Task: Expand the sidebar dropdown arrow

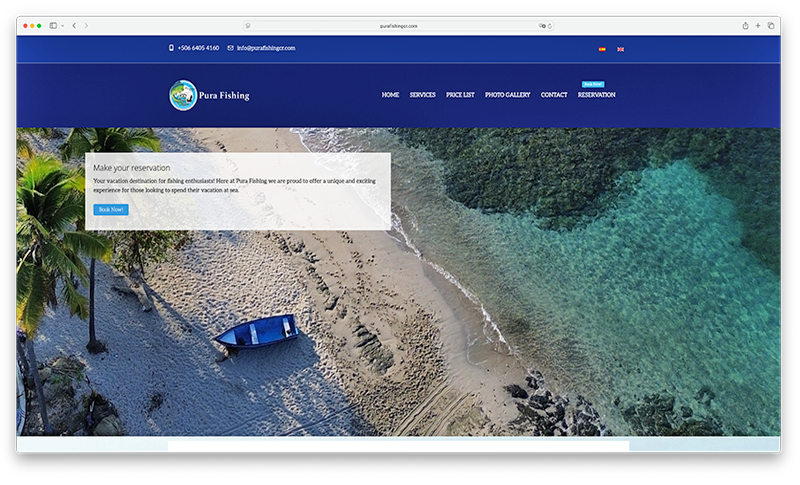Action: click(x=62, y=25)
